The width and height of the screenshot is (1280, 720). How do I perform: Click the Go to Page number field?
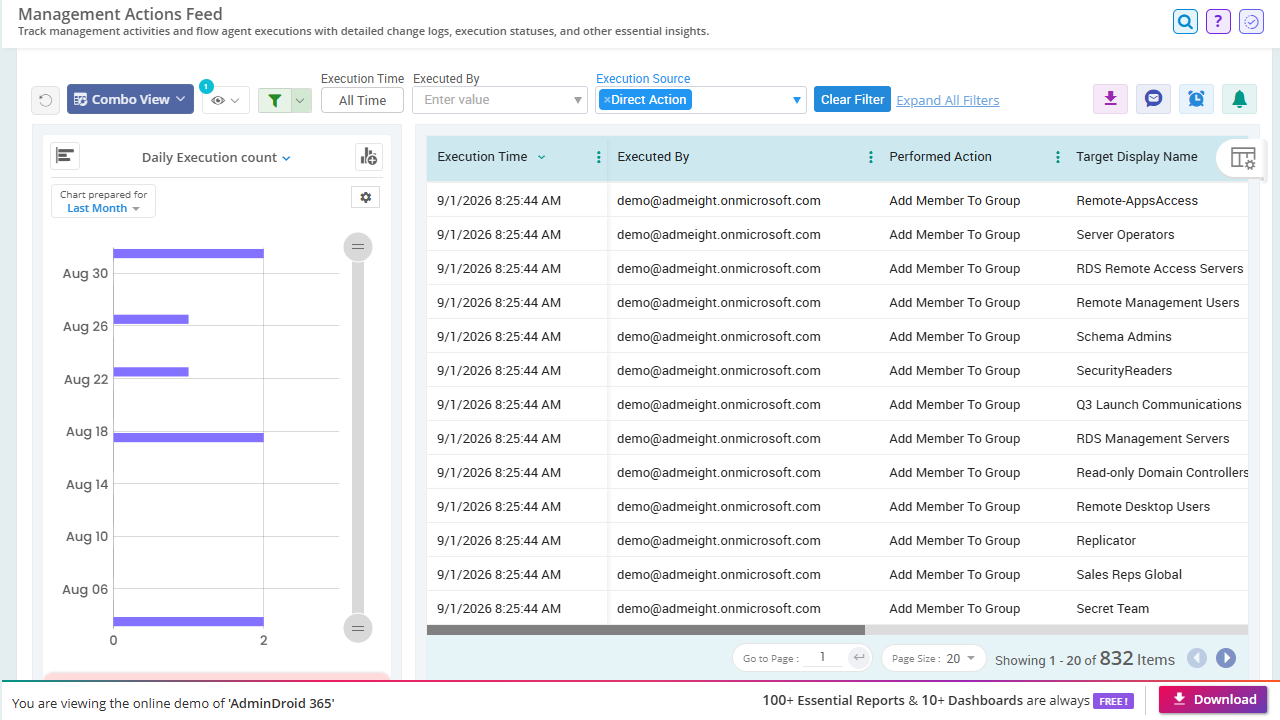823,657
